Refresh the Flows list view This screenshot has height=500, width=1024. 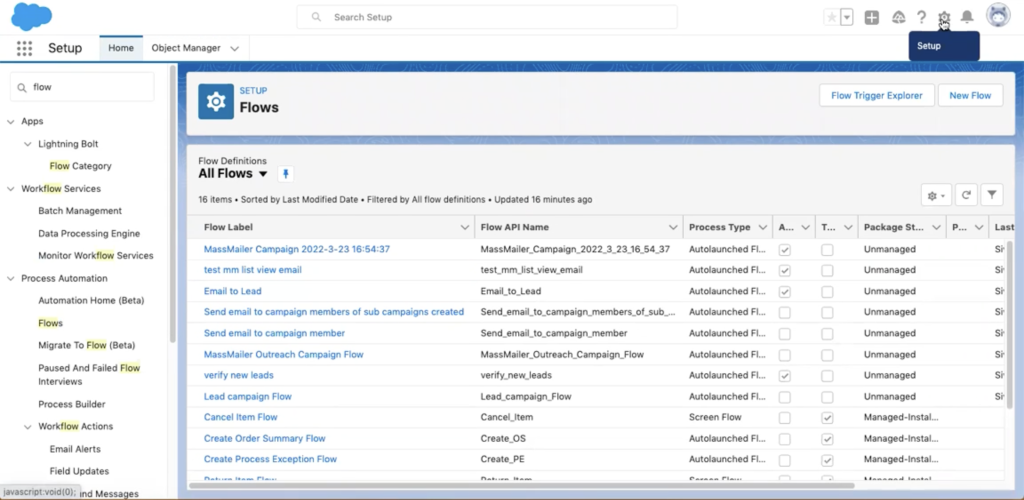tap(966, 195)
